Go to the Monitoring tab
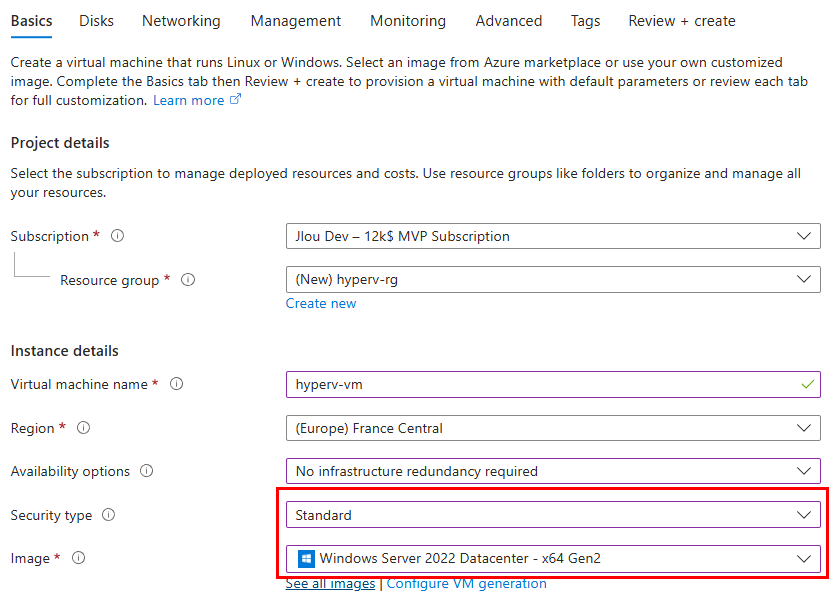Viewport: 837px width, 597px height. tap(408, 21)
